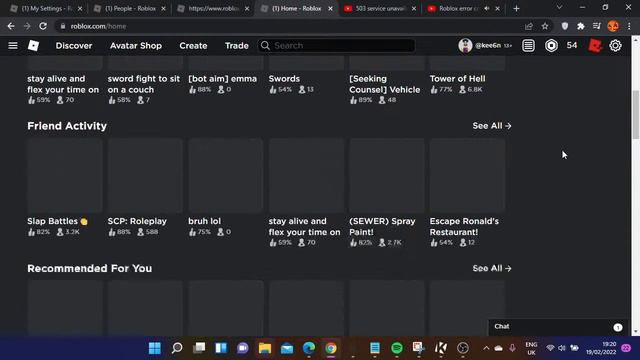This screenshot has height=360, width=640.
Task: Open SCP: Roleplay game title
Action: tap(137, 221)
